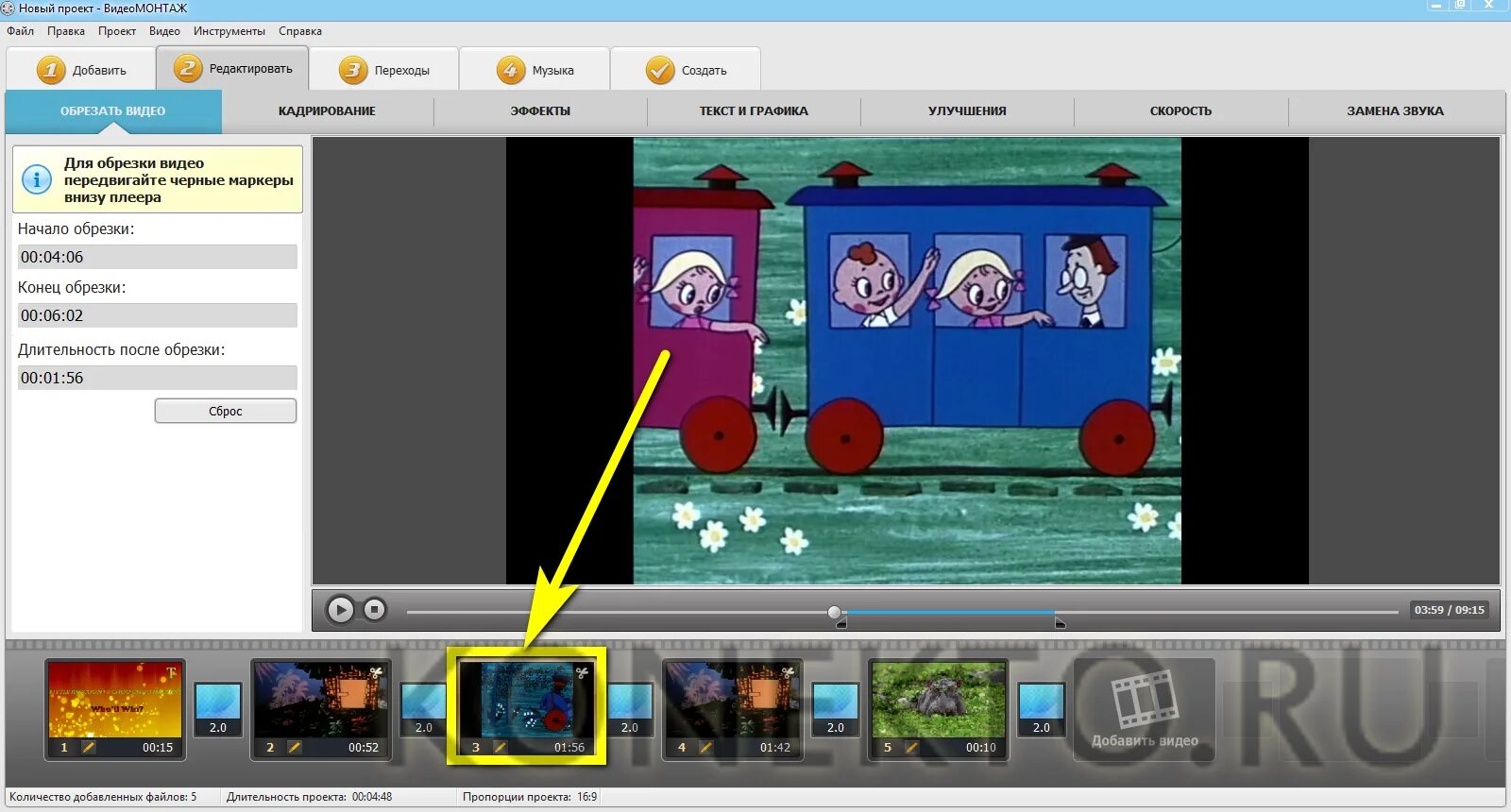The width and height of the screenshot is (1511, 812).
Task: Click the round playhead on seek bar
Action: [834, 612]
